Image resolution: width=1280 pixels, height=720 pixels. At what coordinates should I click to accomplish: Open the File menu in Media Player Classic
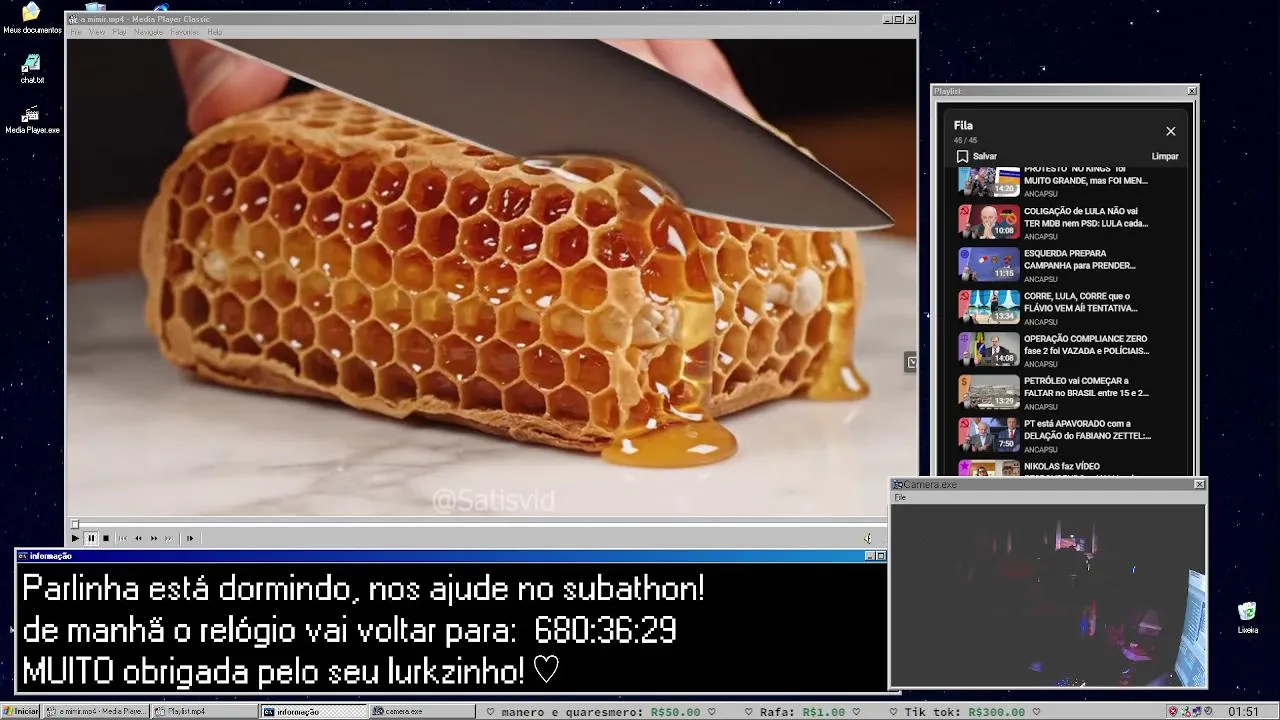(76, 32)
